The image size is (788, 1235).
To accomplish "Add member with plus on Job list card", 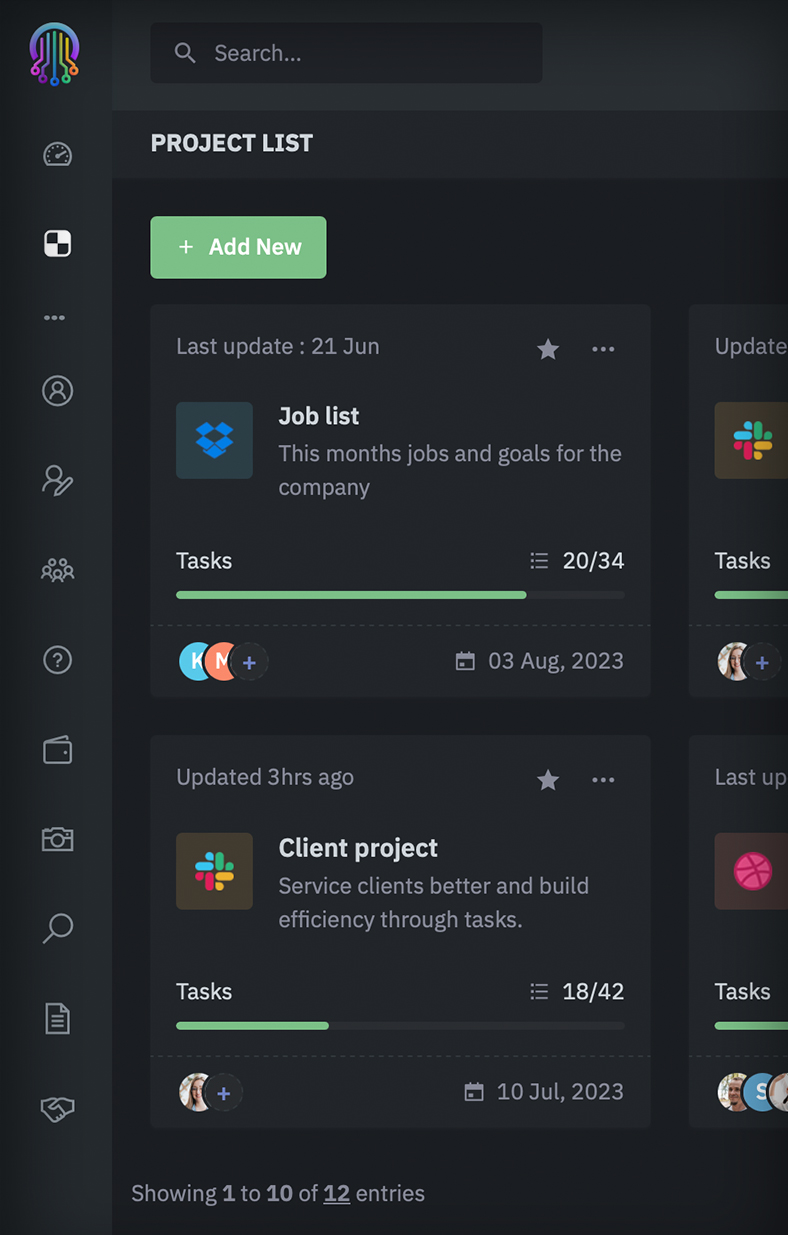I will click(250, 662).
